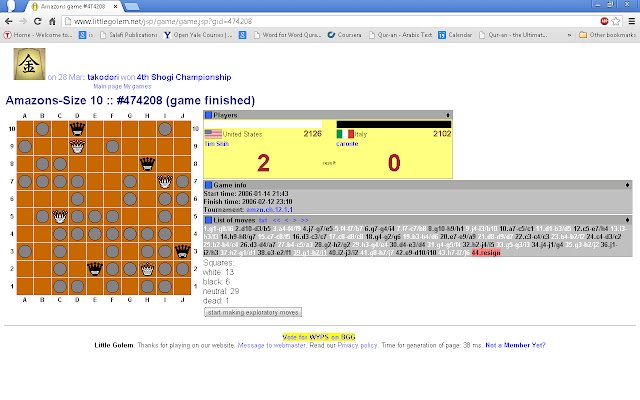
Task: Reload the page with the refresh icon
Action: click(38, 21)
